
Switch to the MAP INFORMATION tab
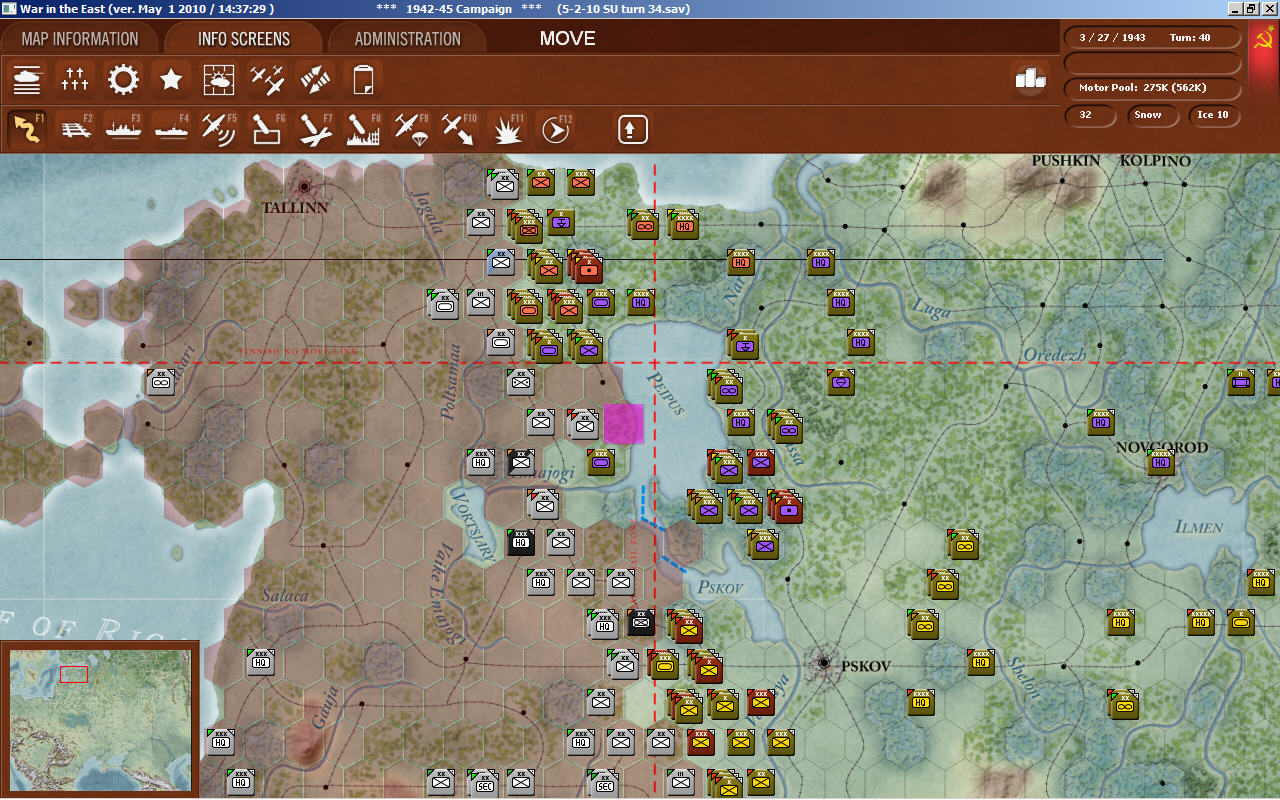[80, 39]
